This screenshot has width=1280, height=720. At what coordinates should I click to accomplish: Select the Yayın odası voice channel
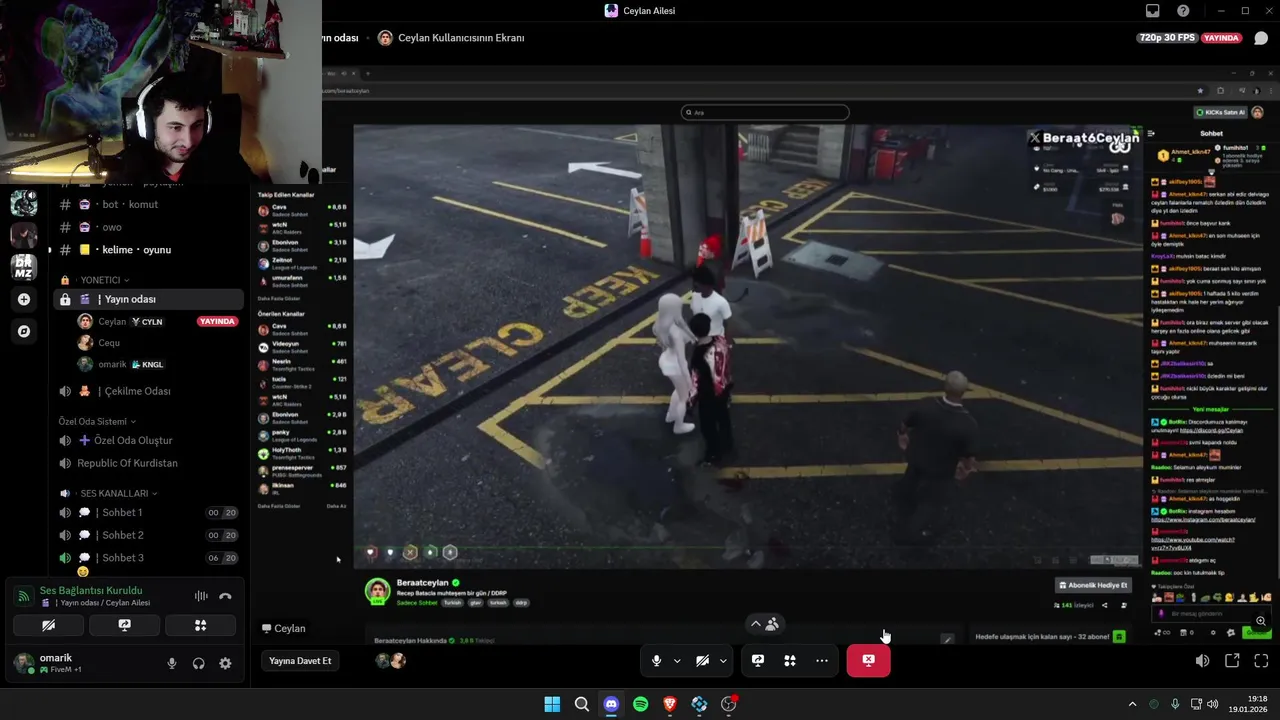[148, 299]
